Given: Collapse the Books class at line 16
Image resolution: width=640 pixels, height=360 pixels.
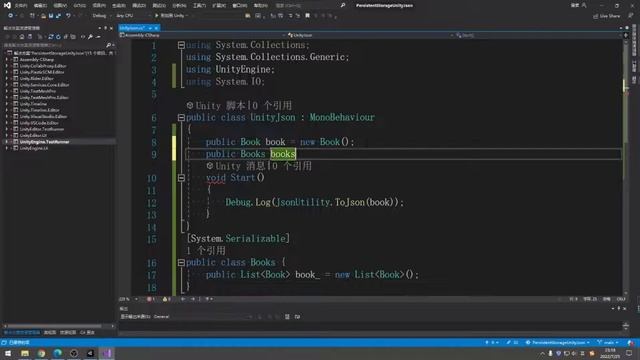Looking at the screenshot, I should click(181, 262).
